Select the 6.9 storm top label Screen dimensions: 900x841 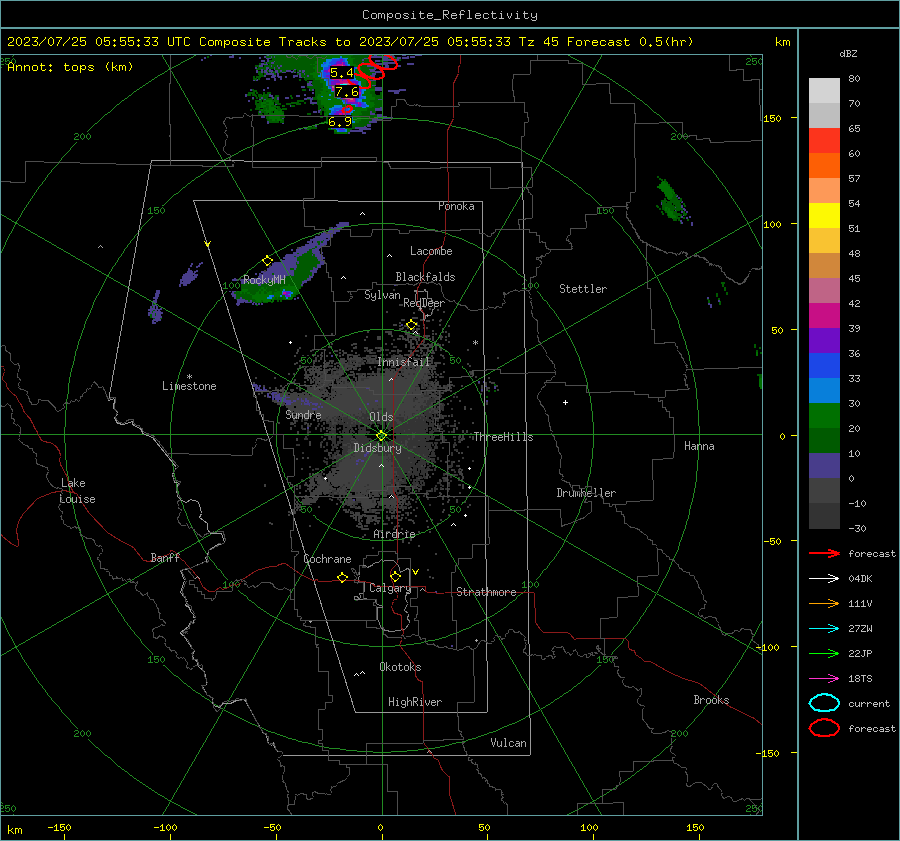[340, 122]
